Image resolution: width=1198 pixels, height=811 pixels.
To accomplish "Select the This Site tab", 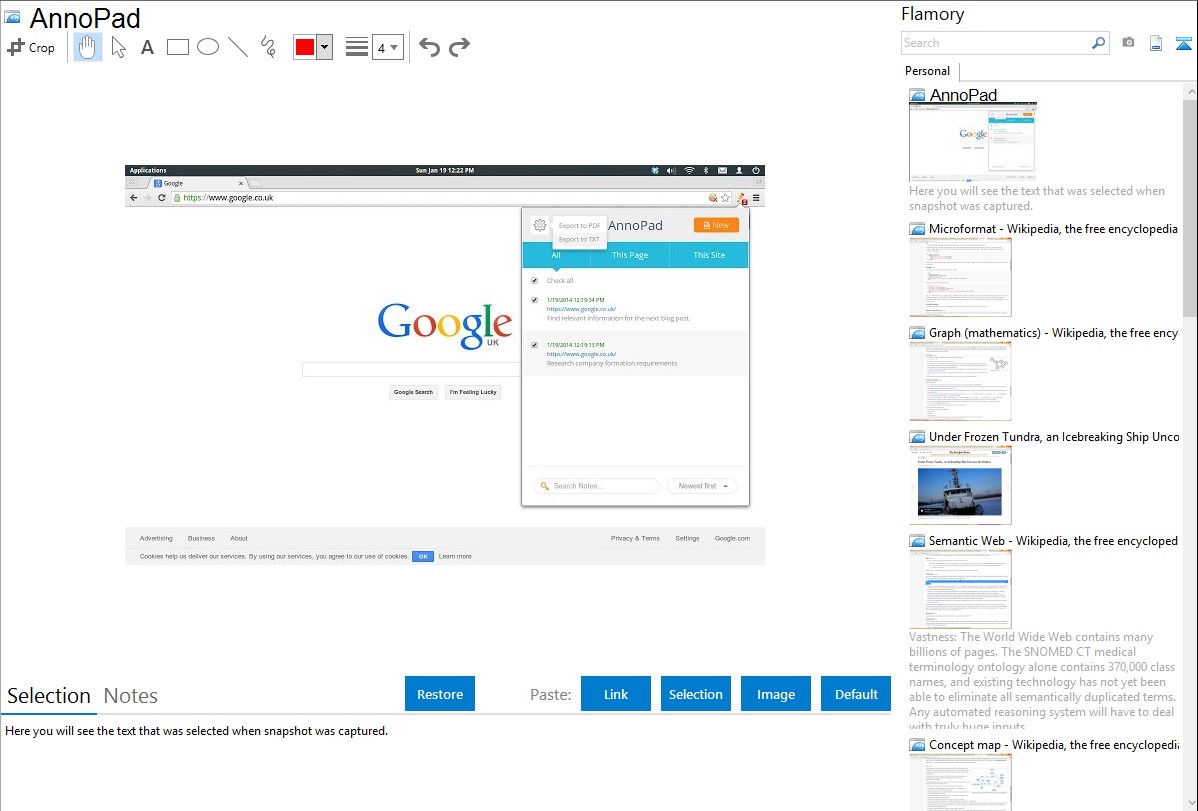I will point(709,255).
